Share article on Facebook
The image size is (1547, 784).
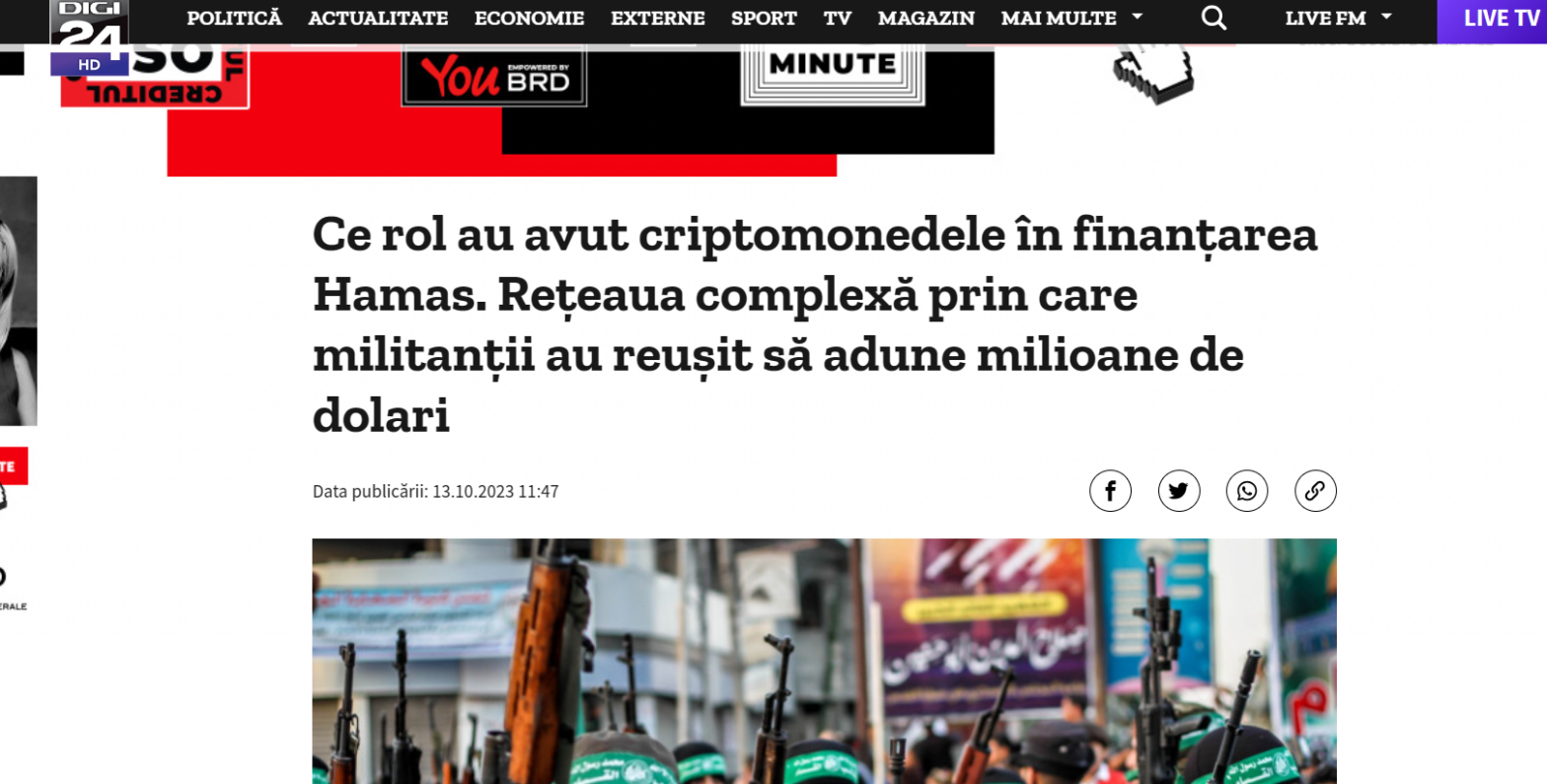[1110, 491]
